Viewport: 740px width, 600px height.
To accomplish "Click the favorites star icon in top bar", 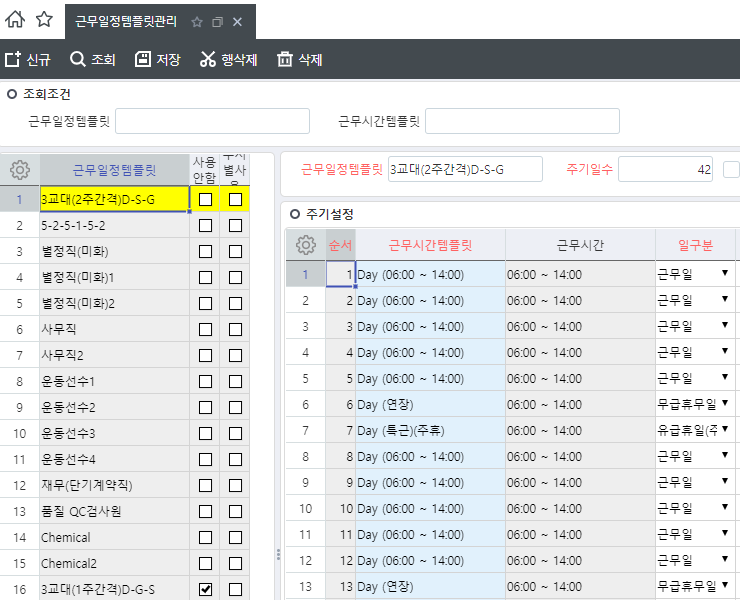I will [44, 20].
